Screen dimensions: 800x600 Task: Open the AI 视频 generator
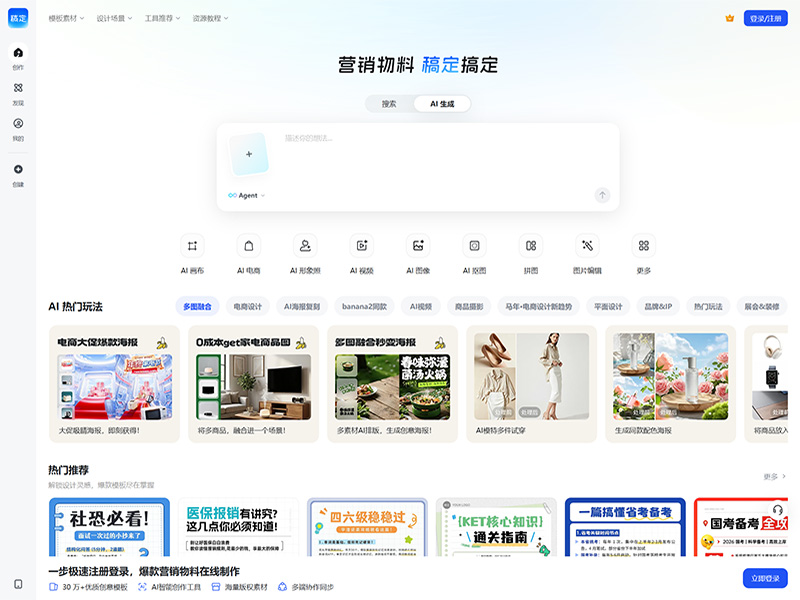click(x=360, y=253)
